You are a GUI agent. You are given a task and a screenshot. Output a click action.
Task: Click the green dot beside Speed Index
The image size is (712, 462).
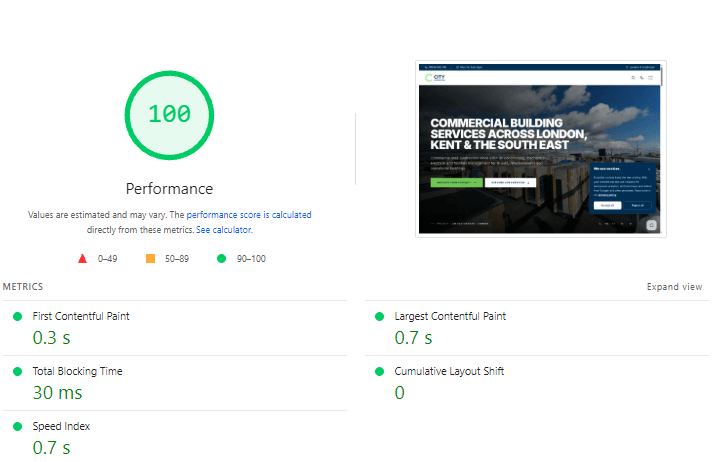pyautogui.click(x=18, y=427)
